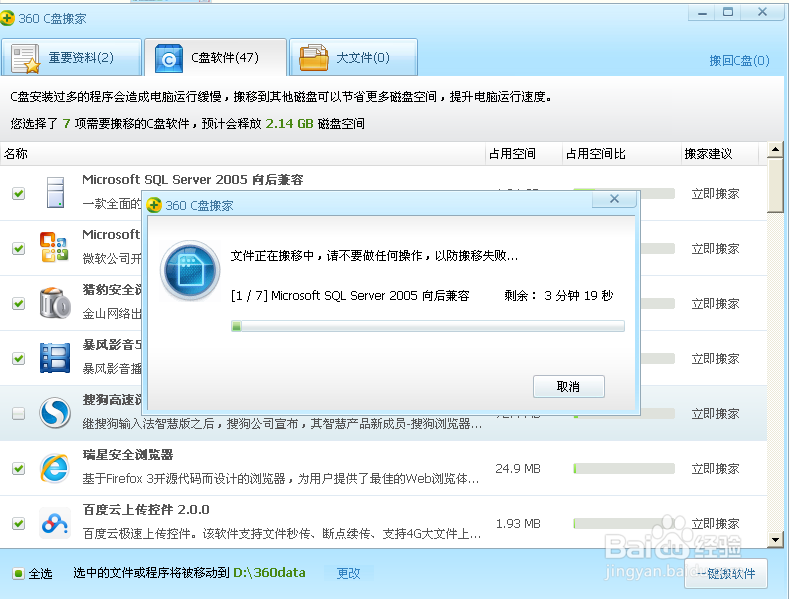Select the 百度云上传控件 2.0.0 title
Viewport: 789px width, 599px height.
point(146,509)
